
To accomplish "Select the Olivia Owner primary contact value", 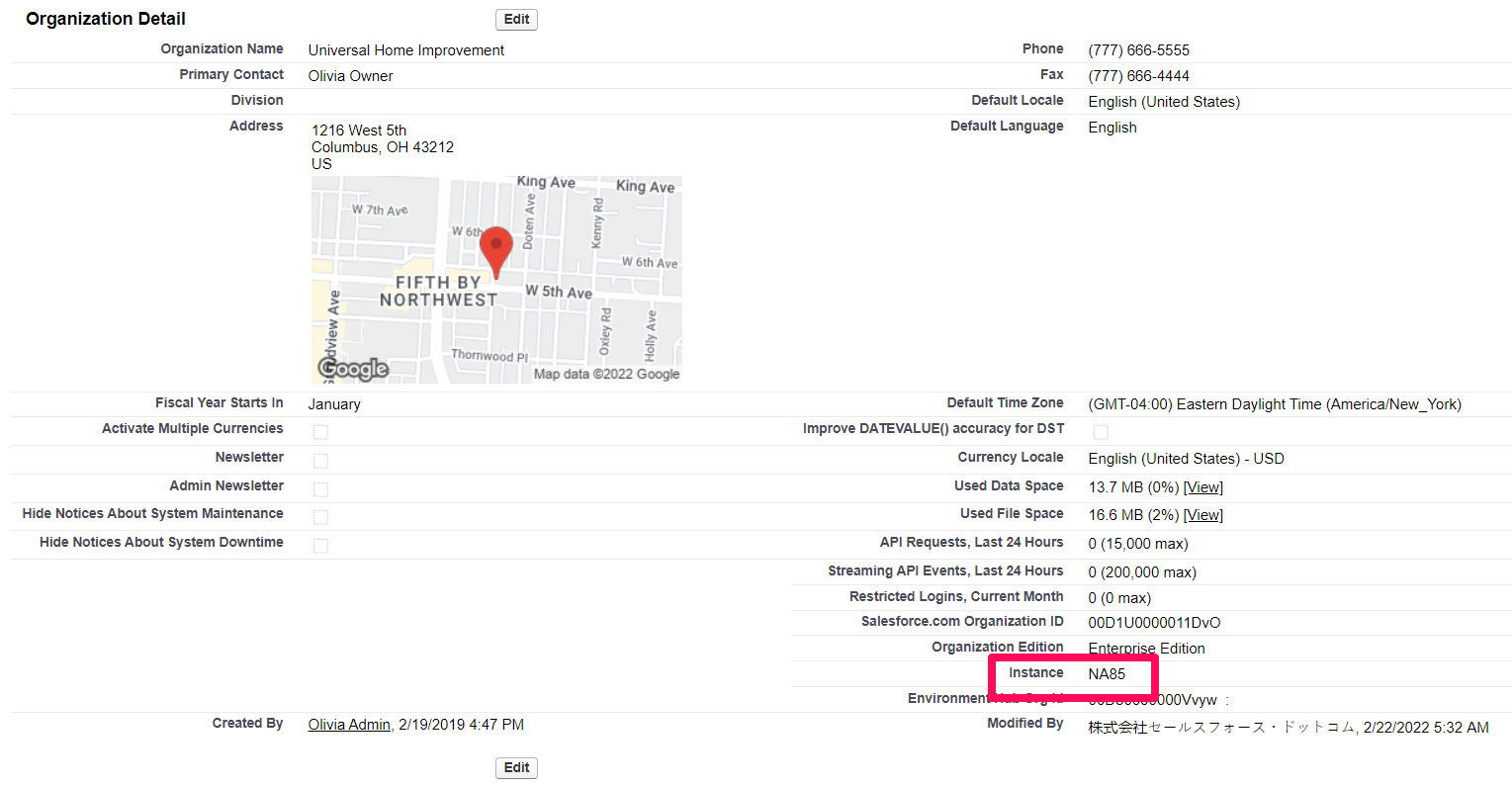I will [x=350, y=76].
